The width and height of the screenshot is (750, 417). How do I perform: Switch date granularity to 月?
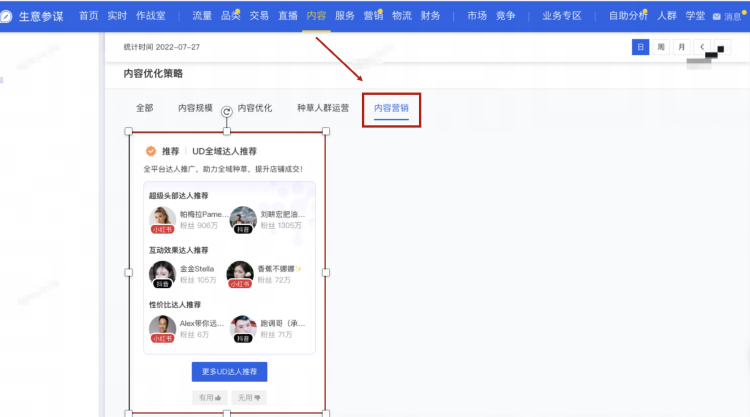(x=682, y=47)
